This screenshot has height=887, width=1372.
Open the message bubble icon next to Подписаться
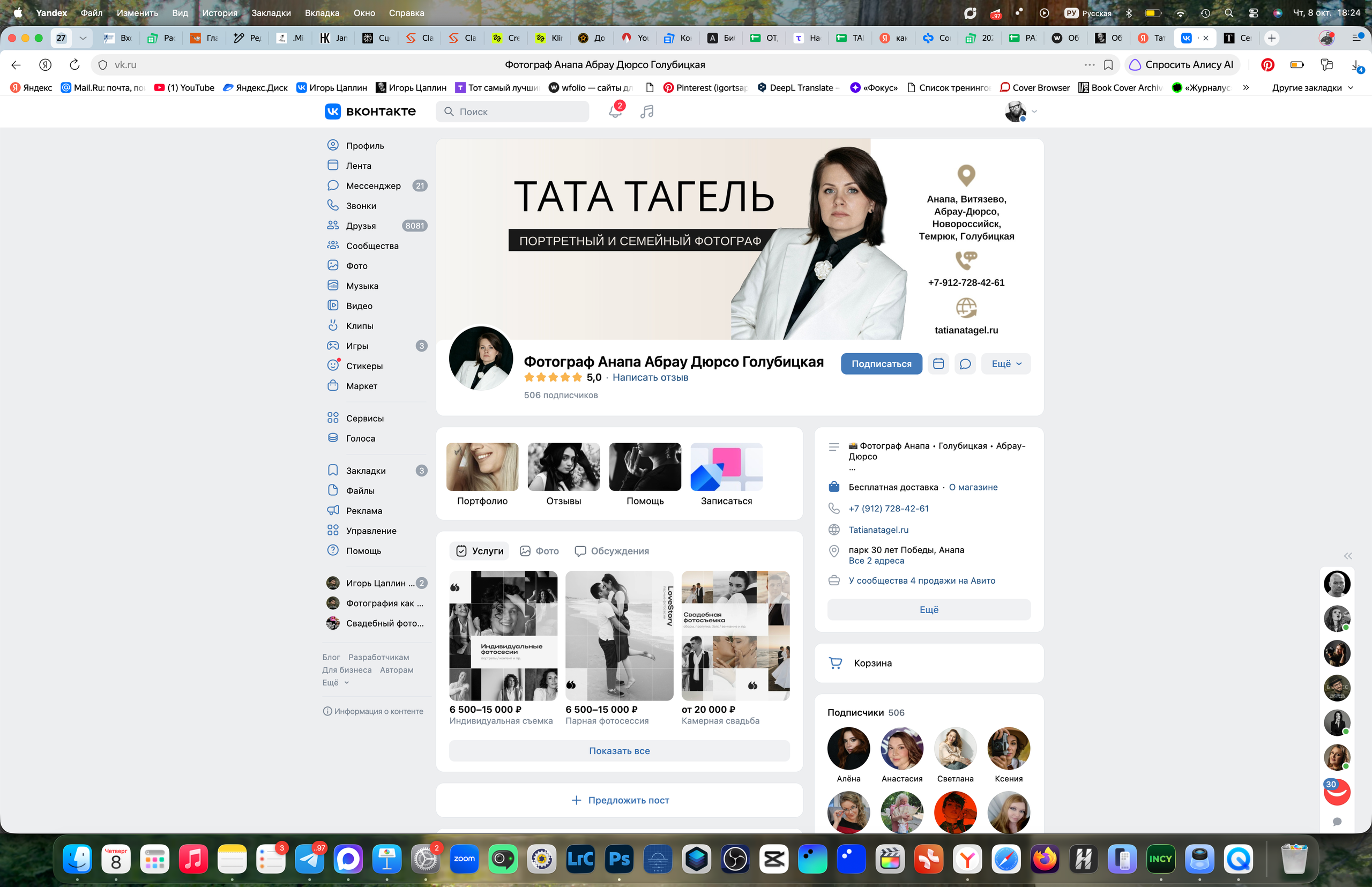point(965,363)
